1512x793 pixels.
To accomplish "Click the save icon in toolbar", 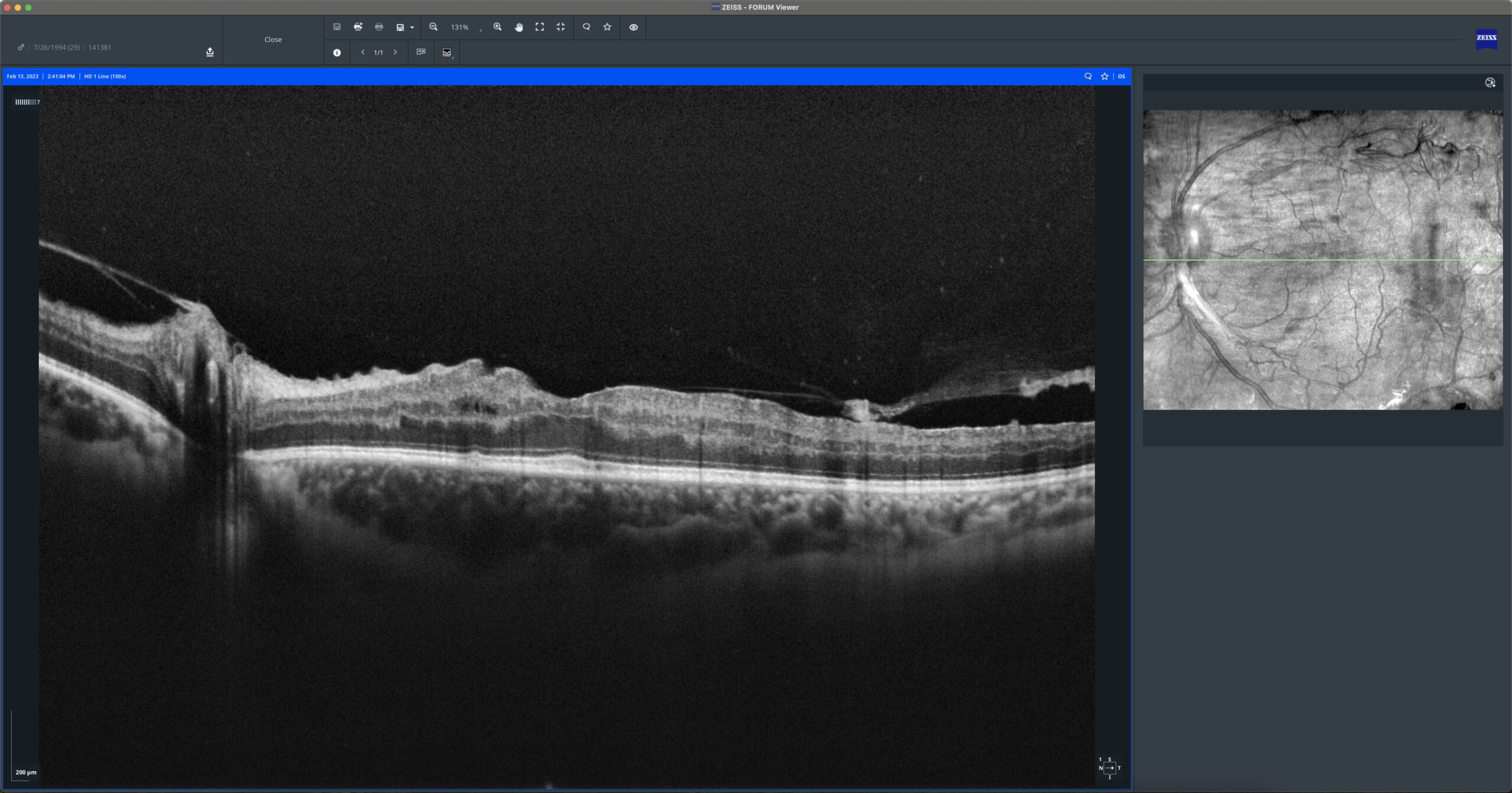I will tap(337, 27).
